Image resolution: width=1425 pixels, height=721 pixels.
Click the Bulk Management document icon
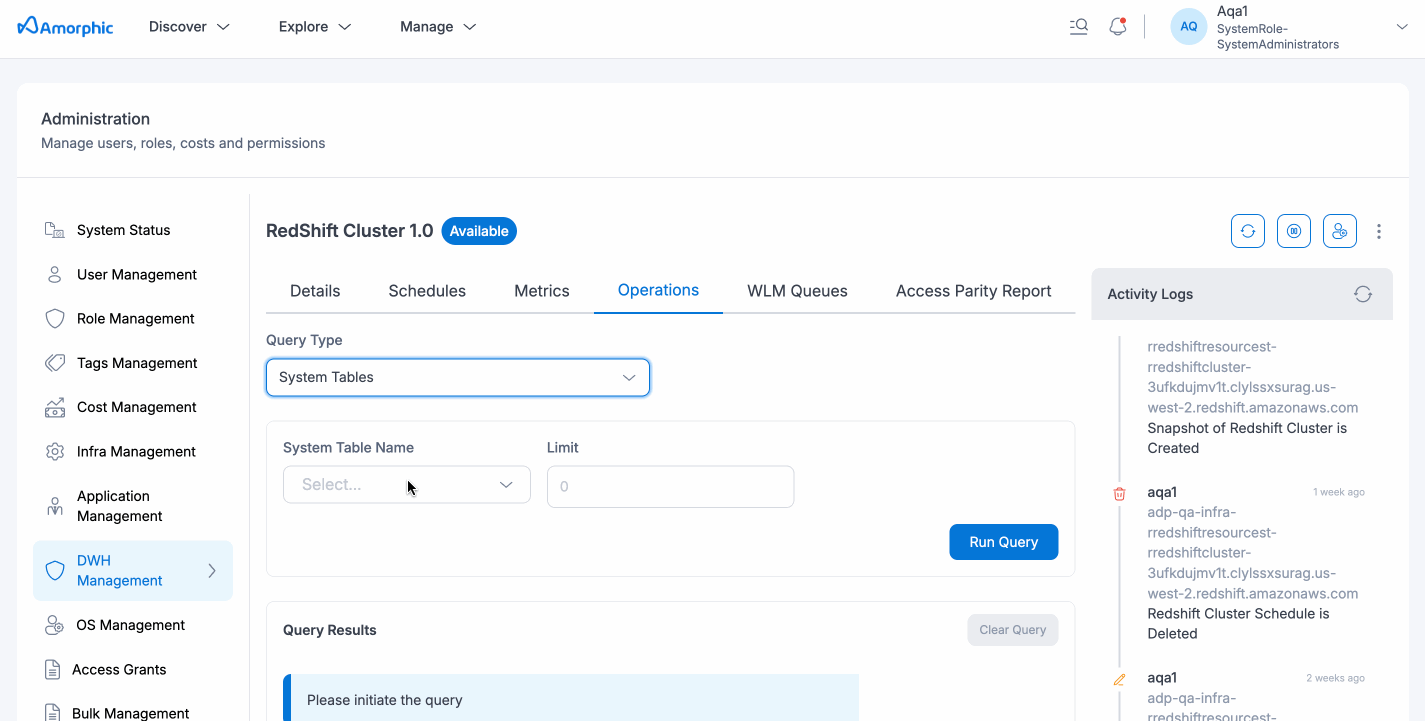point(53,712)
